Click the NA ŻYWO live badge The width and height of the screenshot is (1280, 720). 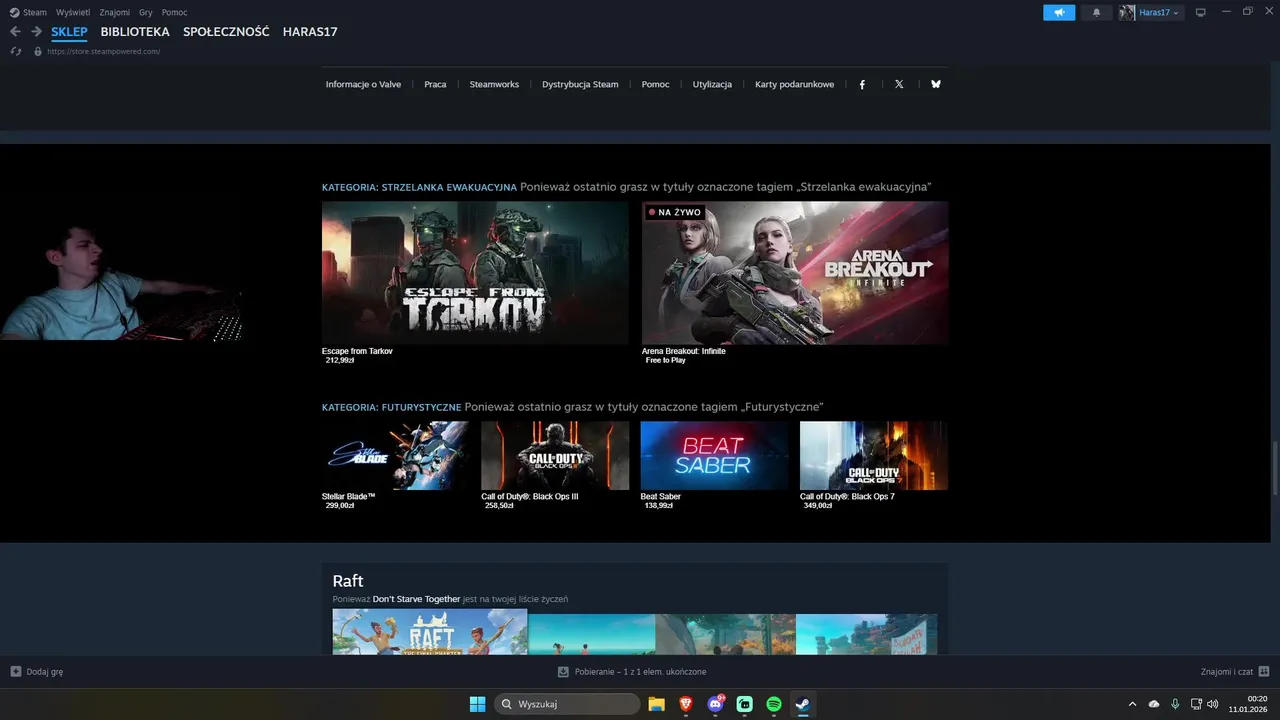click(x=675, y=212)
